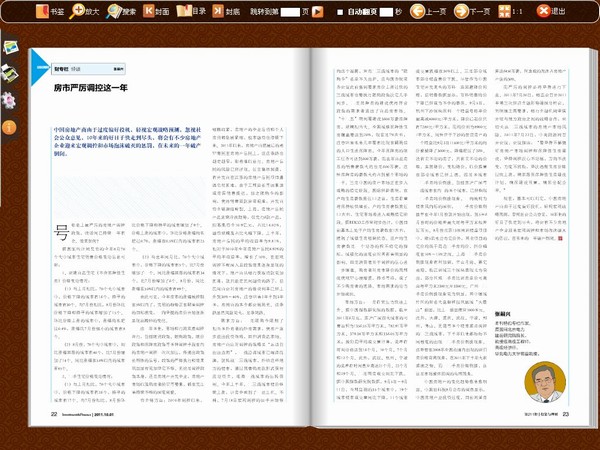Click the orange go-to-page arrow button
The image size is (600, 450).
(x=318, y=12)
